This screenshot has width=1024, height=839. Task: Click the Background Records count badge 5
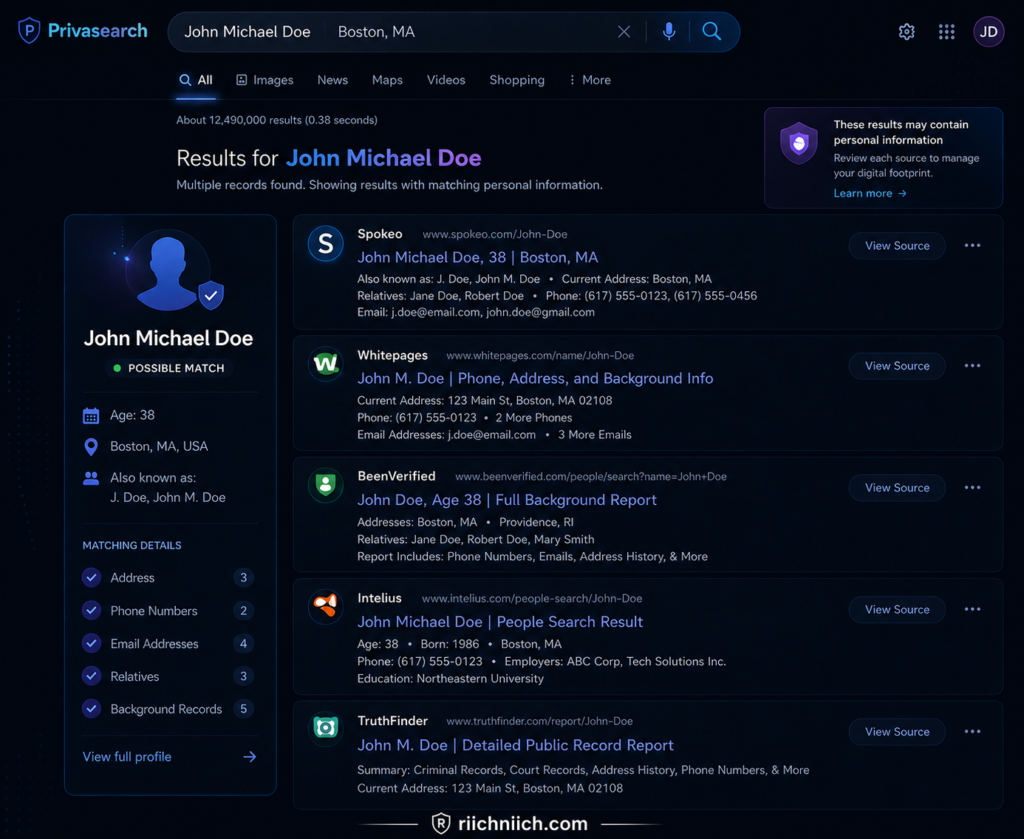tap(244, 708)
